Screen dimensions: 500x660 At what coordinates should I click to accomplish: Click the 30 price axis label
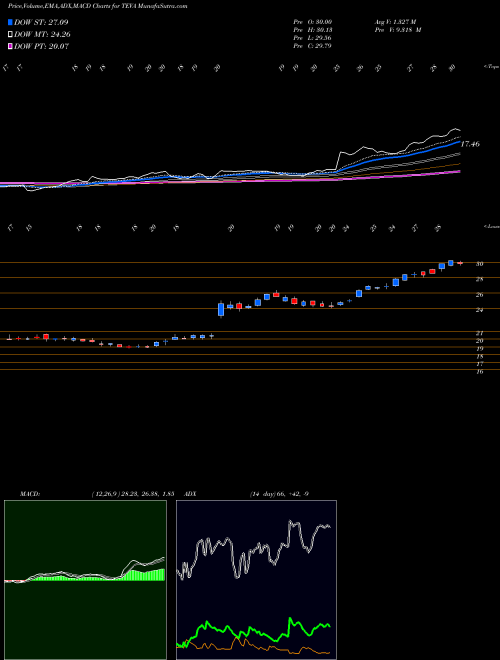point(479,264)
